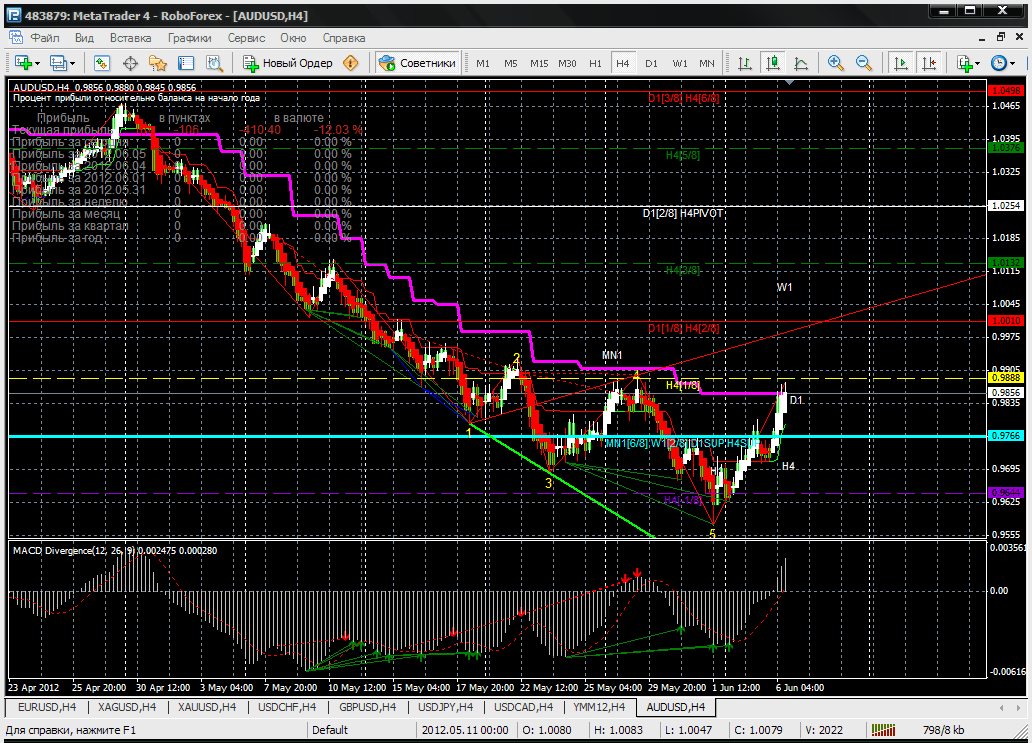Select the M30 timeframe
This screenshot has height=743, width=1032.
(x=567, y=63)
